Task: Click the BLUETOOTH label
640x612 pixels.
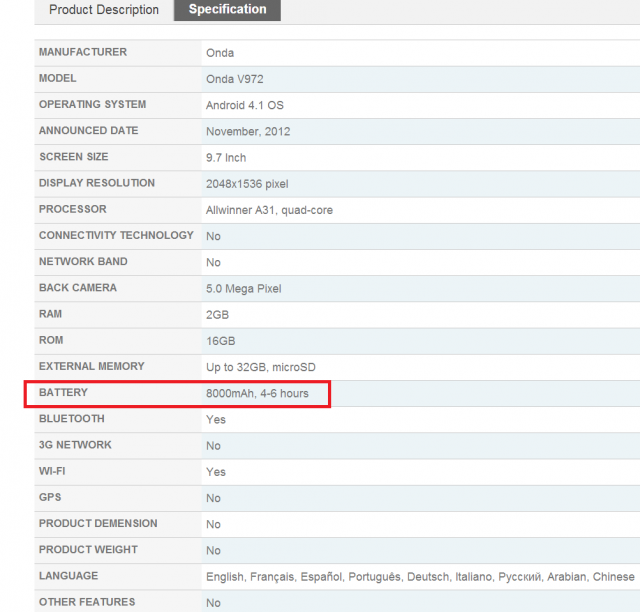Action: coord(71,418)
